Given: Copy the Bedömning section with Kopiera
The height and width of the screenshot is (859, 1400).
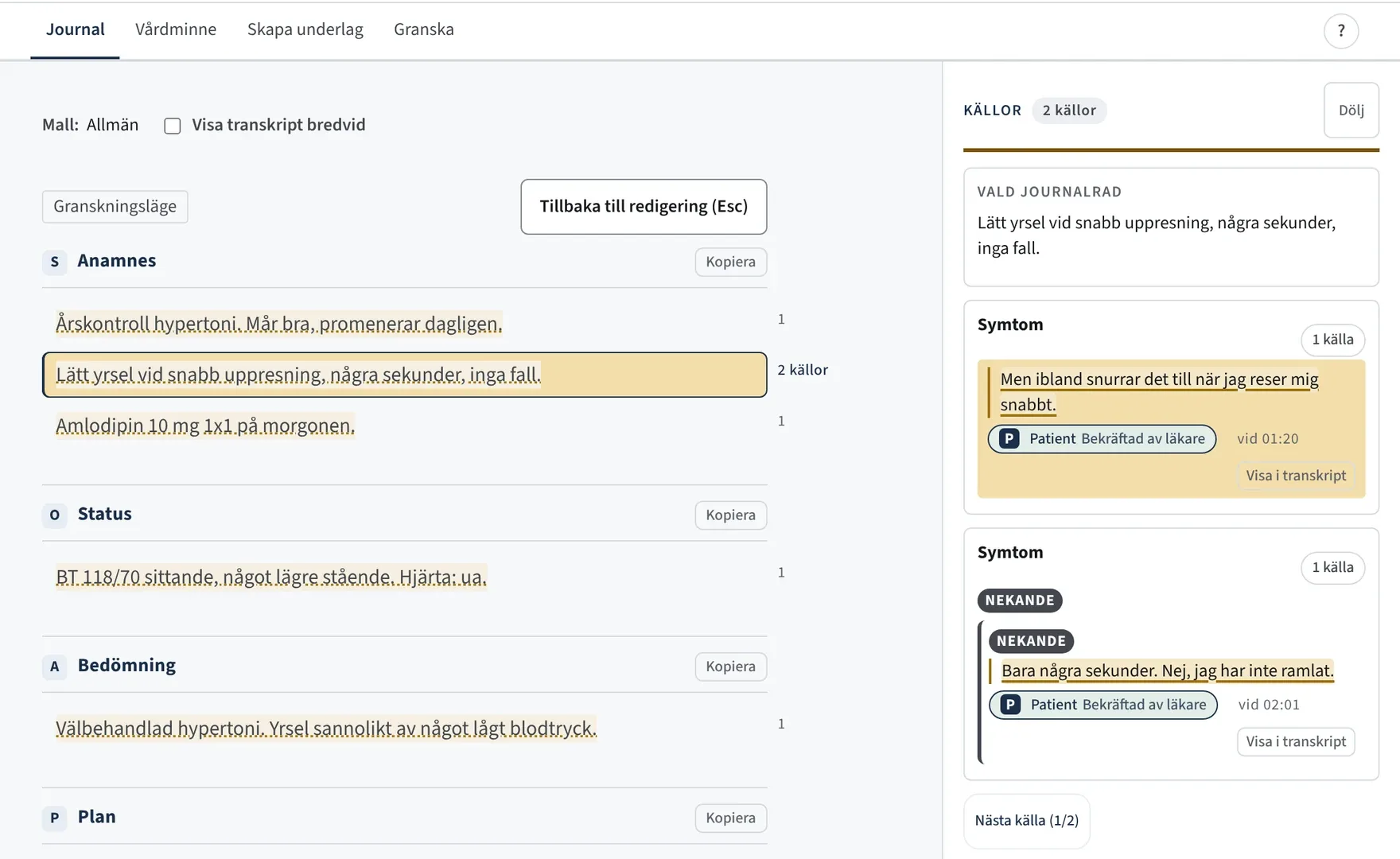Looking at the screenshot, I should 730,666.
